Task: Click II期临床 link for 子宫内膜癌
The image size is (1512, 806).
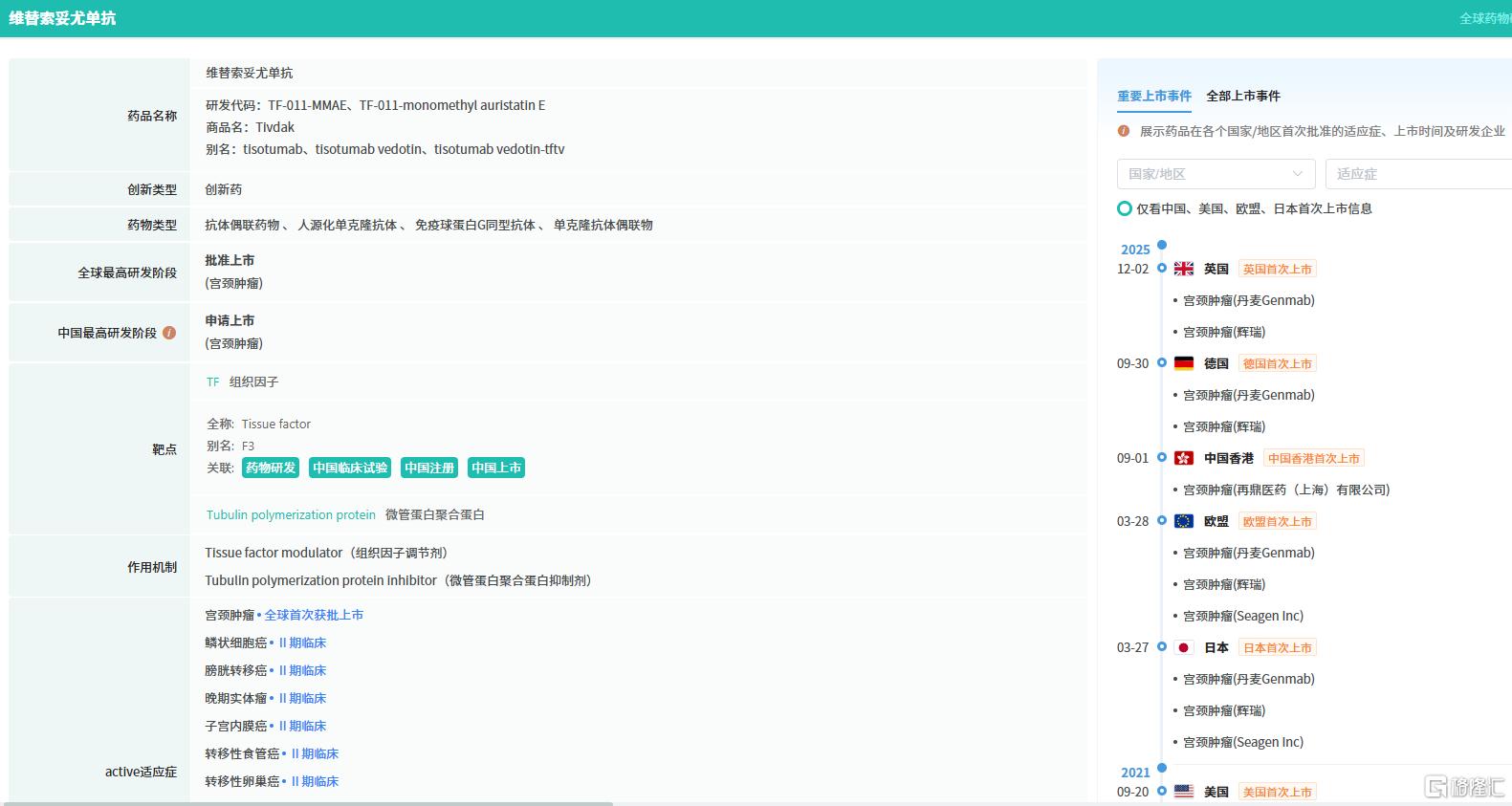Action: (x=302, y=726)
